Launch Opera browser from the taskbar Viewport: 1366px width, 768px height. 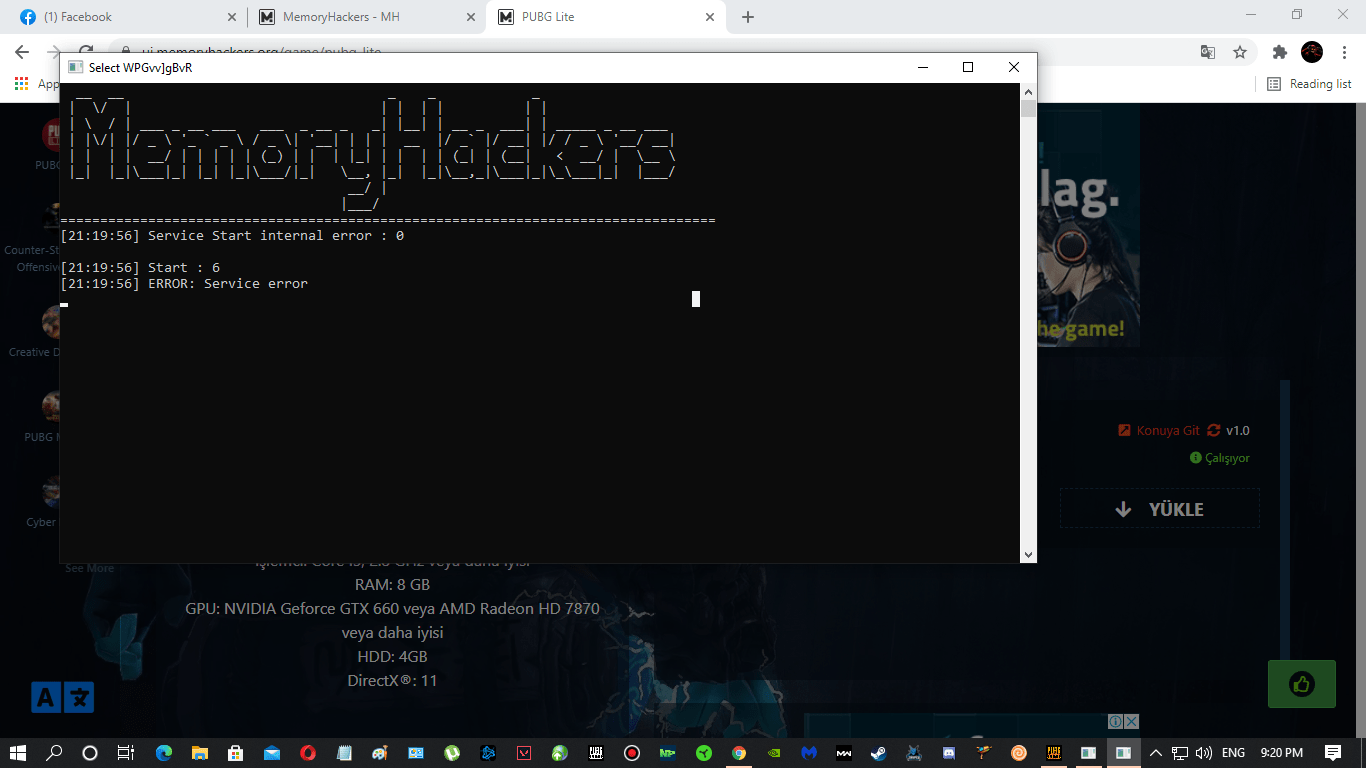[x=308, y=753]
